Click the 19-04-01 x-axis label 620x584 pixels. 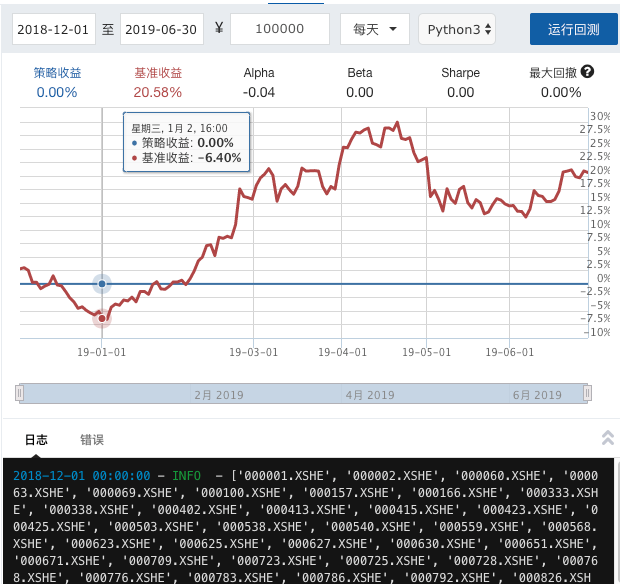(x=342, y=352)
